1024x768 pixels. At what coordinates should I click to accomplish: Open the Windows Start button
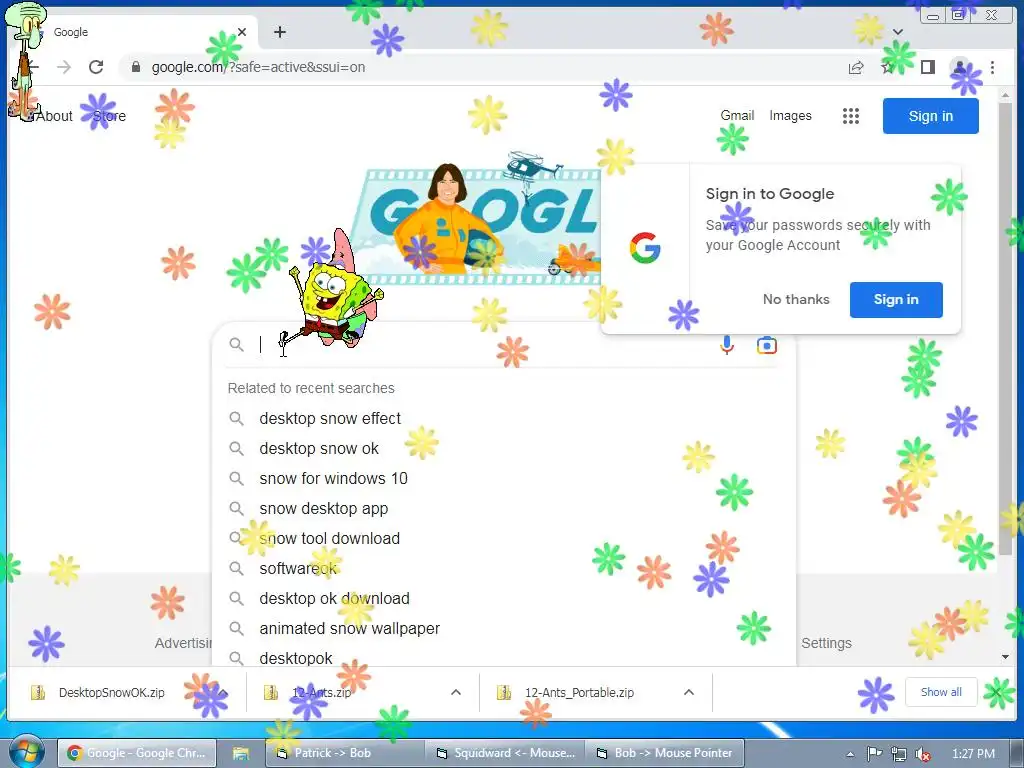[25, 752]
